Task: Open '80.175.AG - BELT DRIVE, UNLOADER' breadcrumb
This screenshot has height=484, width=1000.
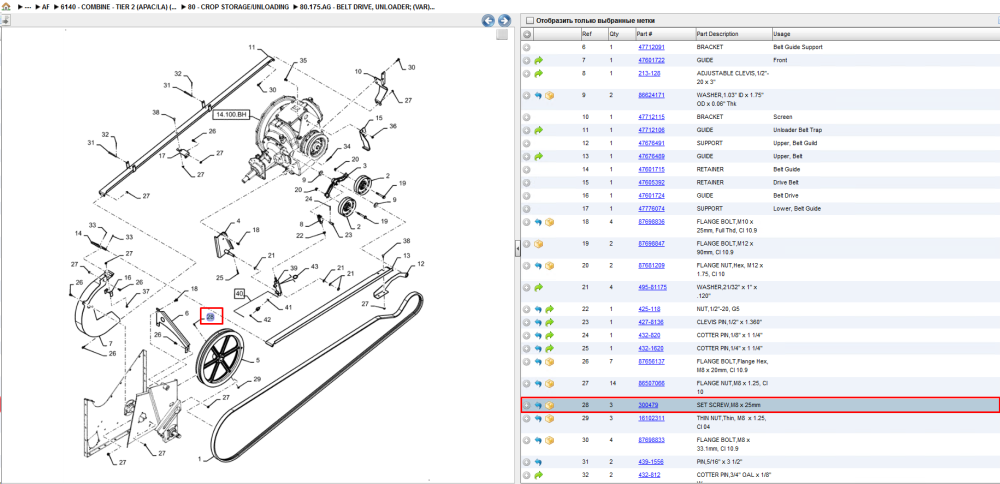Action: [367, 6]
